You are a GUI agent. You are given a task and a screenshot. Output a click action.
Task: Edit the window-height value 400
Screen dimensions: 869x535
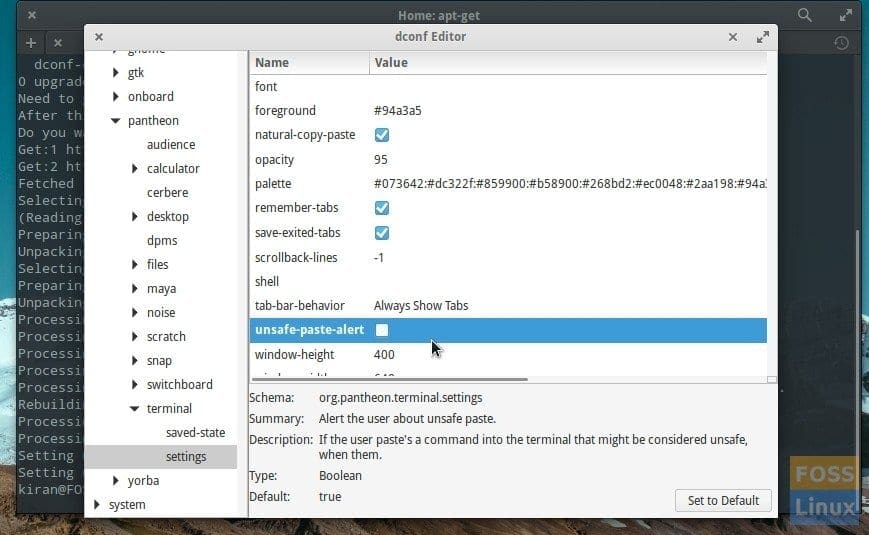tap(384, 354)
